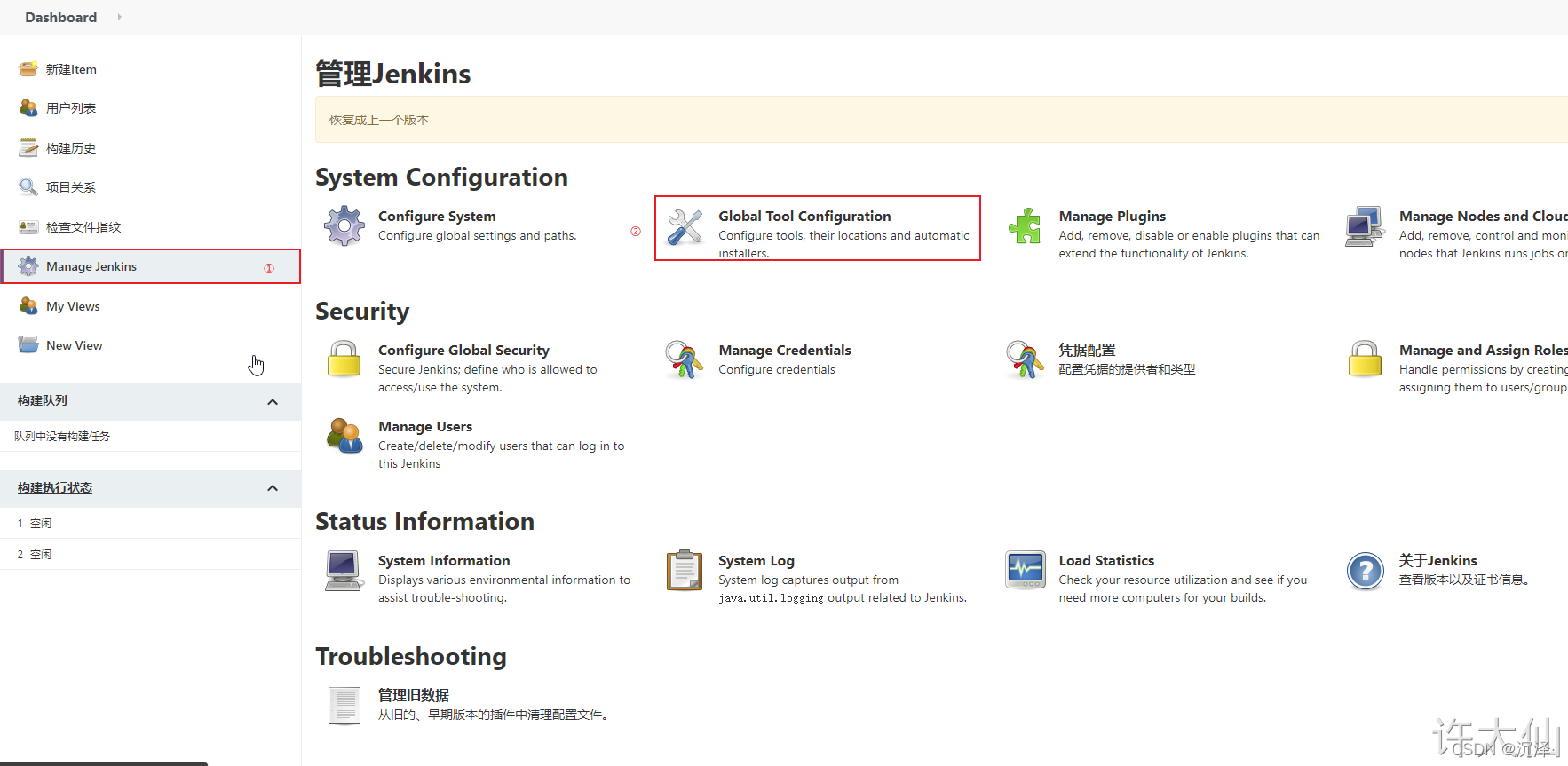Viewport: 1568px width, 766px height.
Task: Click the 新建Item box icon
Action: point(28,69)
